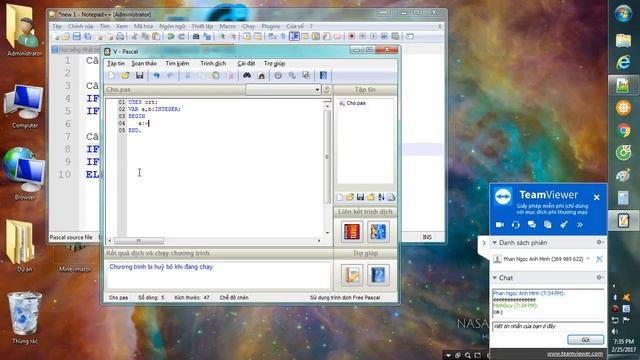Open the Dự án desktop folder
Screen dimensions: 640x360
[24, 246]
